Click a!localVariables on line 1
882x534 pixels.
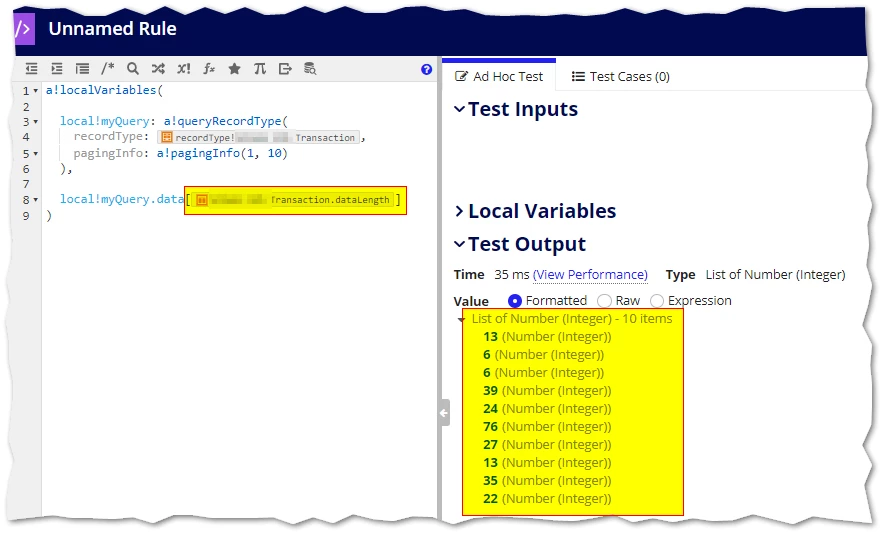[101, 90]
